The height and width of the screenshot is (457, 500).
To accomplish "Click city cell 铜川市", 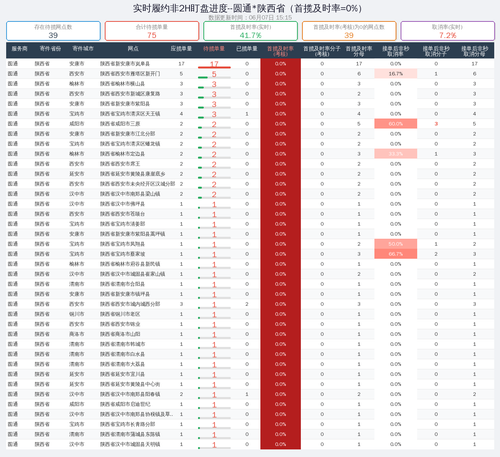I will point(77,314).
